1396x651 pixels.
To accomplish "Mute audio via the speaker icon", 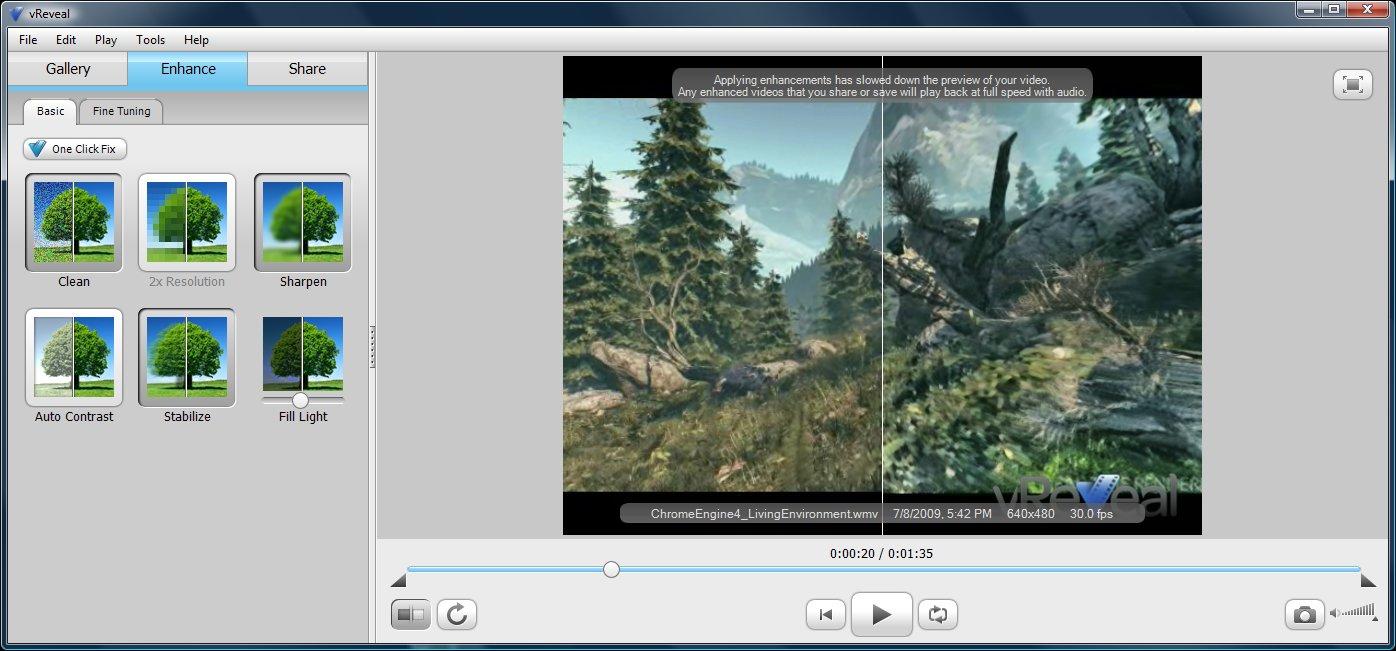I will click(x=1335, y=613).
